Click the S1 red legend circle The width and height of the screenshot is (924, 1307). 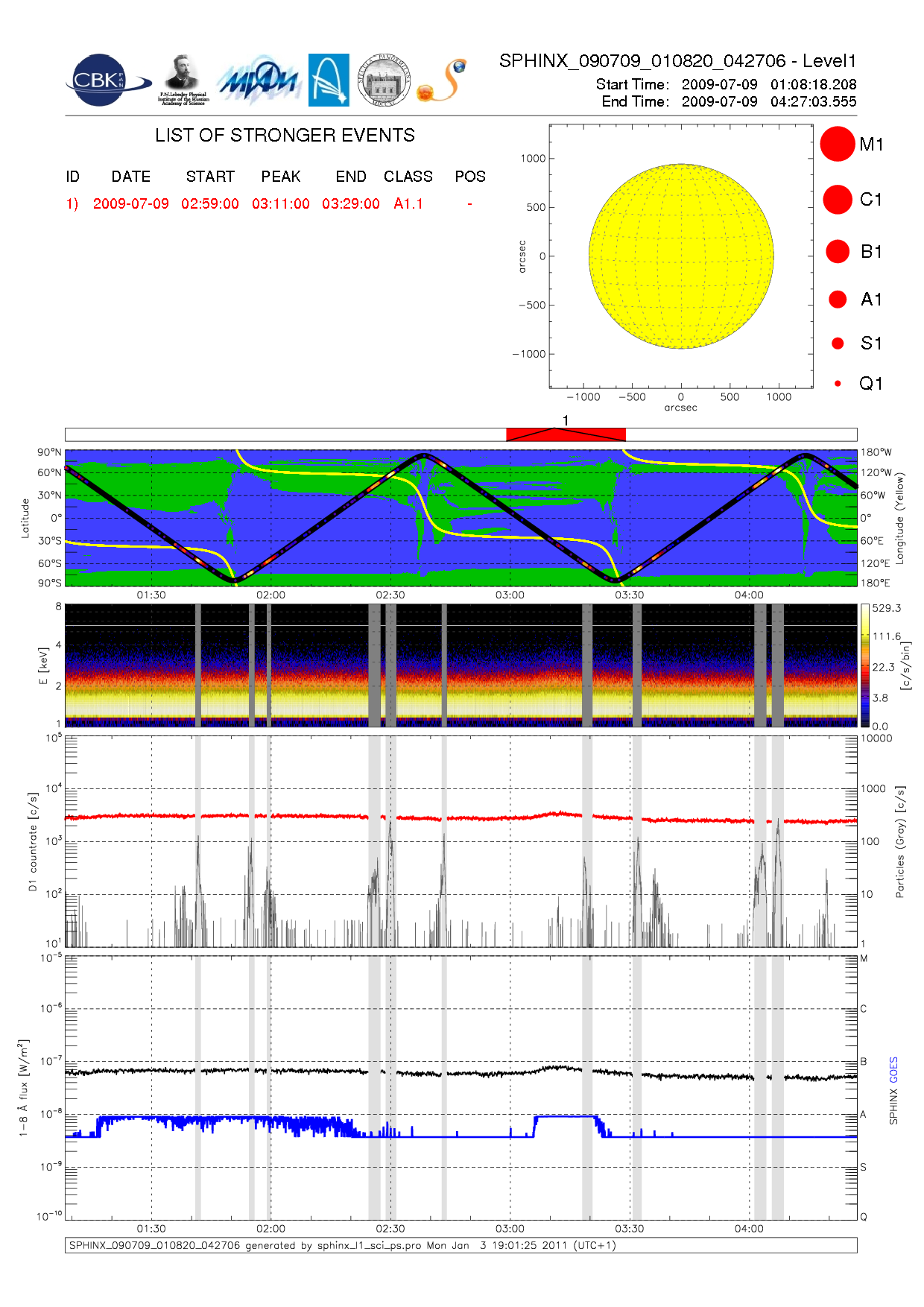point(838,344)
